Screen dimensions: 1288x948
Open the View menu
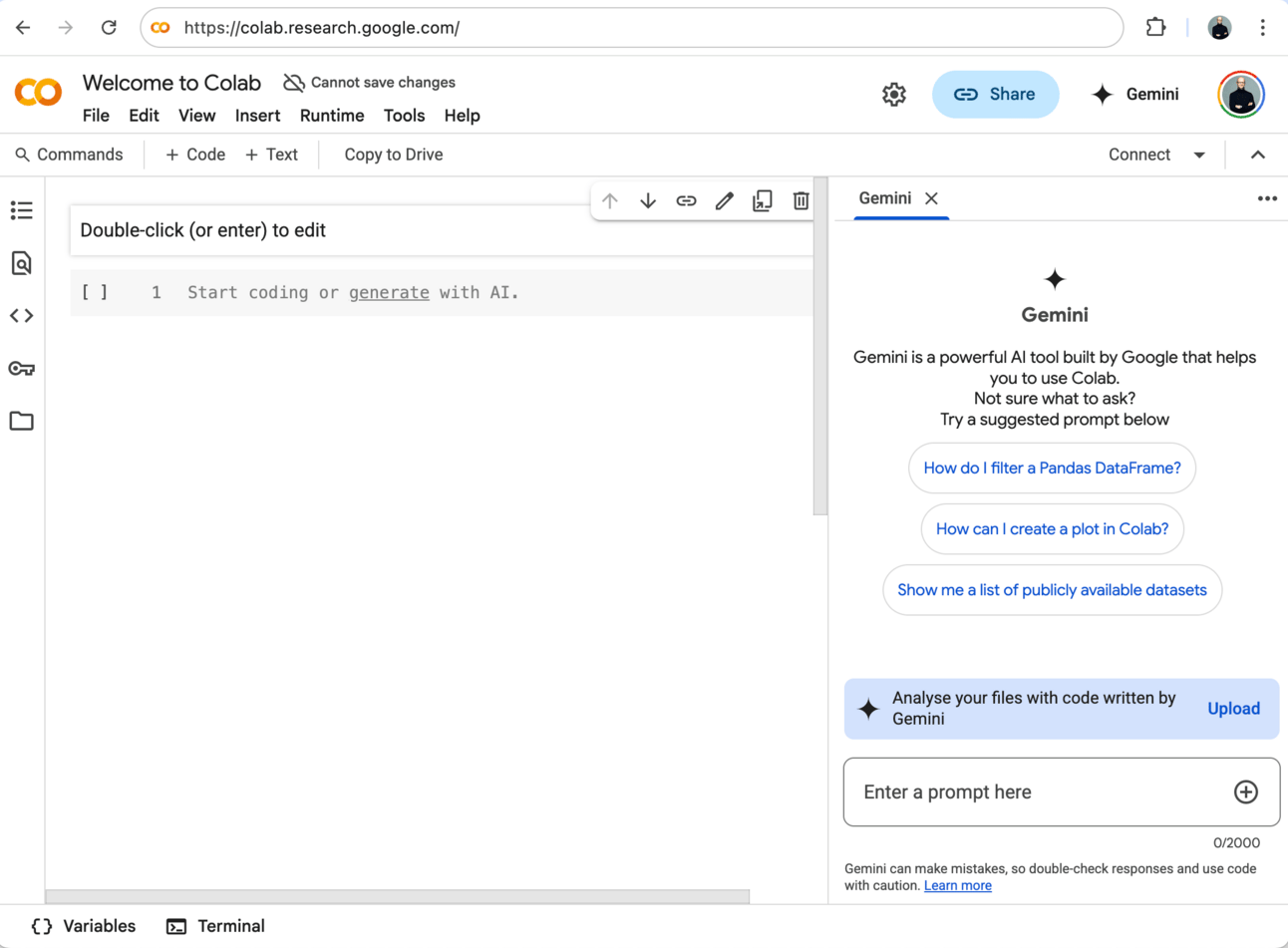coord(196,116)
